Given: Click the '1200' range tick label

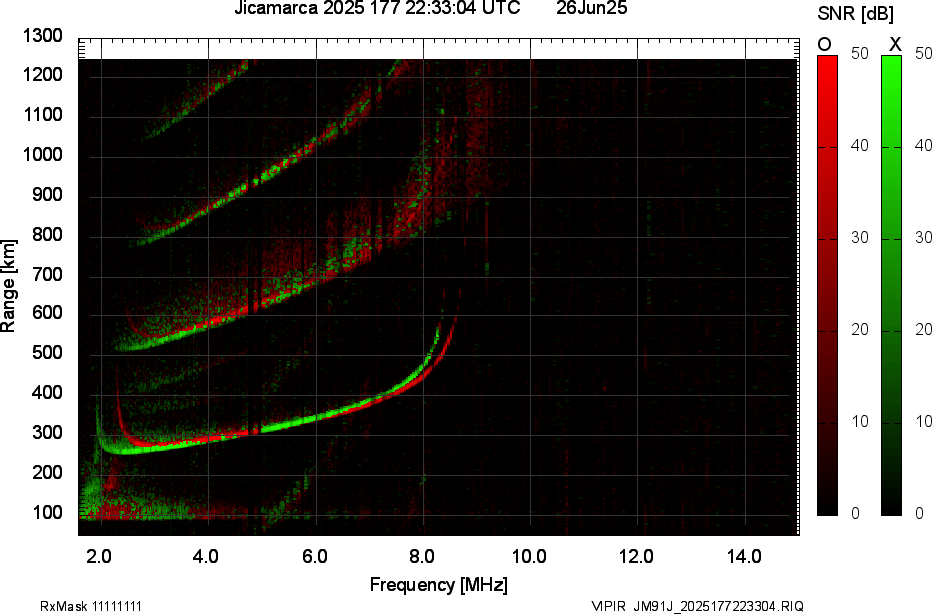Looking at the screenshot, I should click(x=42, y=75).
